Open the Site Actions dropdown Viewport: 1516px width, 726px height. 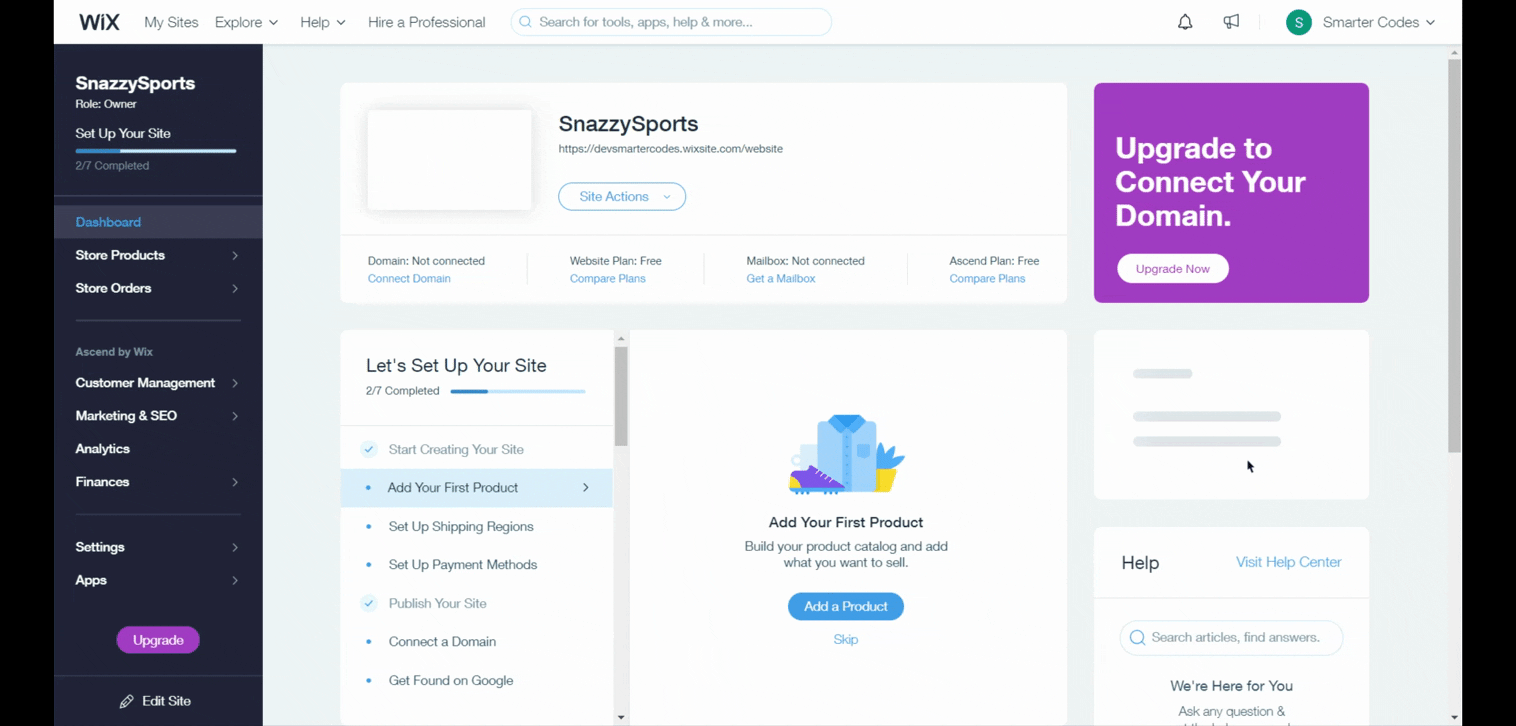(x=622, y=197)
